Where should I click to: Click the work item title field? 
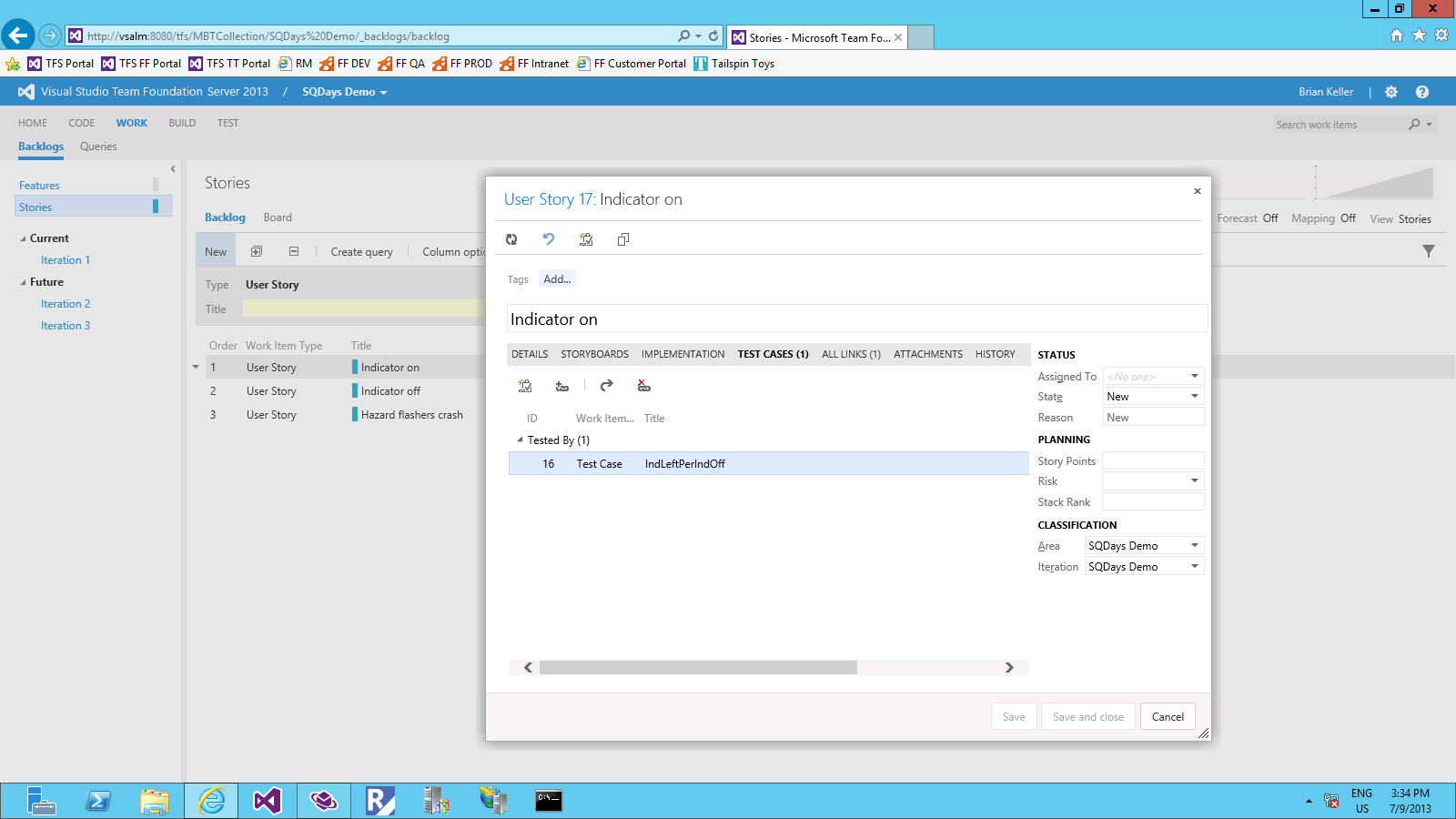pyautogui.click(x=857, y=318)
